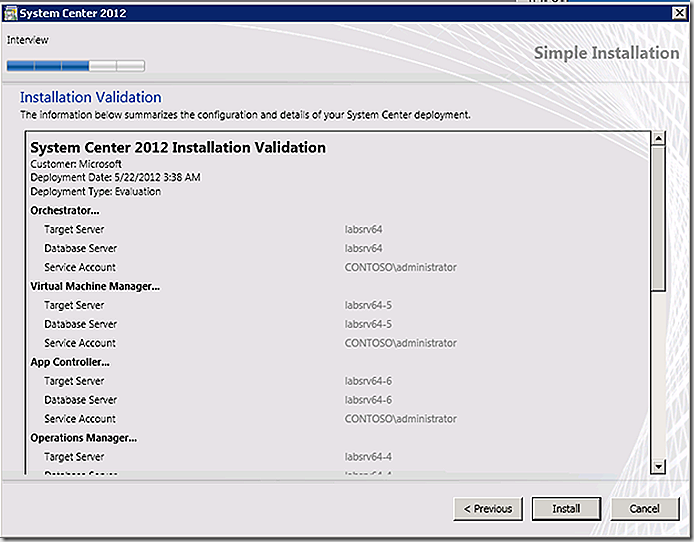Click the Simple Installation header text

pyautogui.click(x=606, y=53)
